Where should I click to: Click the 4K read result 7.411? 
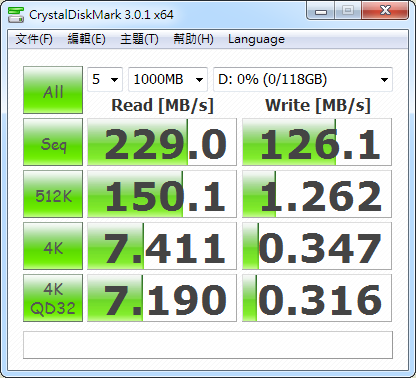point(162,246)
